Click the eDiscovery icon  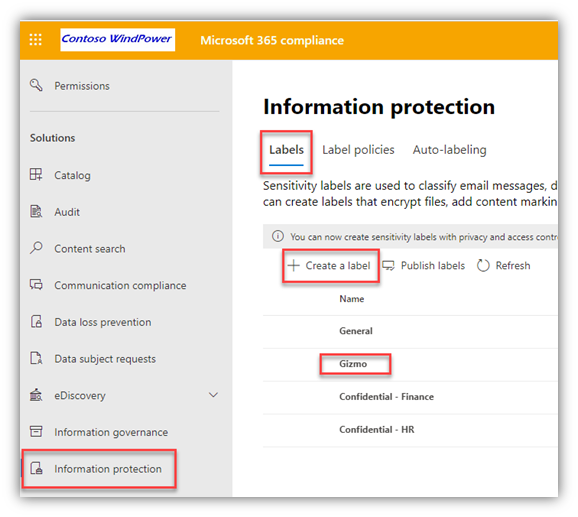[x=36, y=395]
